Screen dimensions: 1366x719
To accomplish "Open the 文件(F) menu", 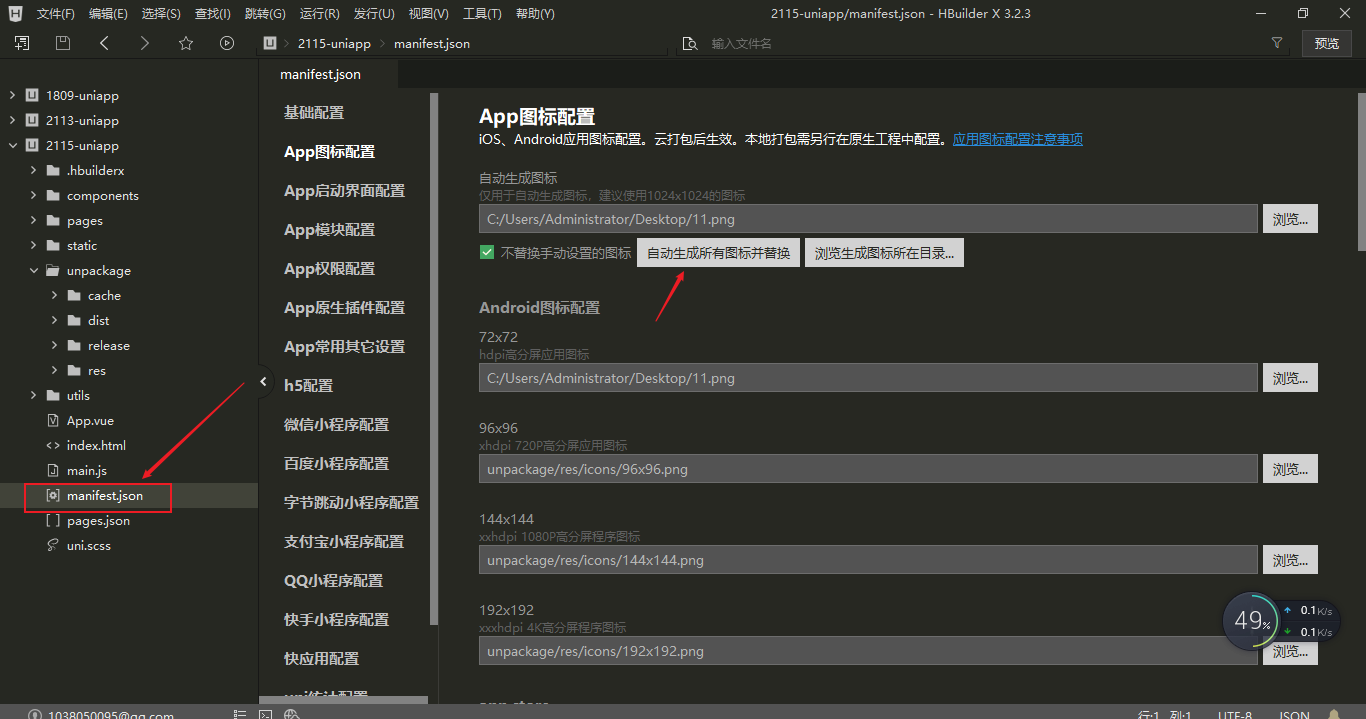I will coord(56,14).
